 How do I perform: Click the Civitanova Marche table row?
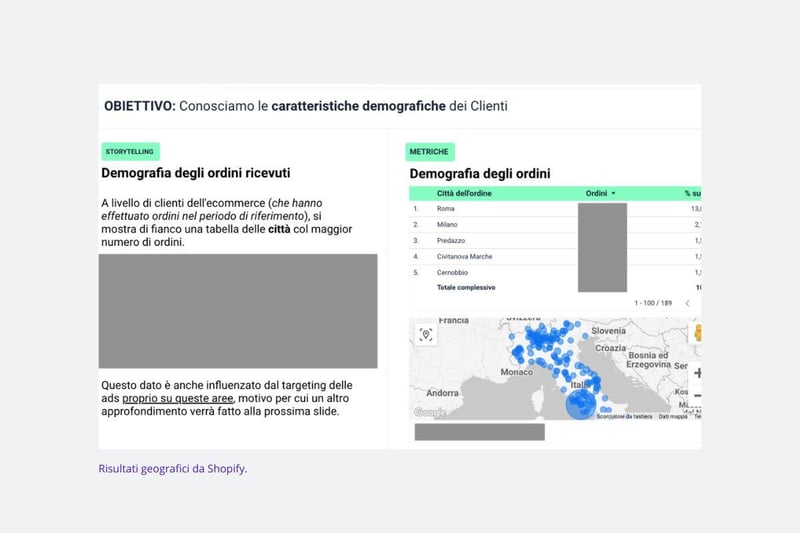click(x=555, y=257)
